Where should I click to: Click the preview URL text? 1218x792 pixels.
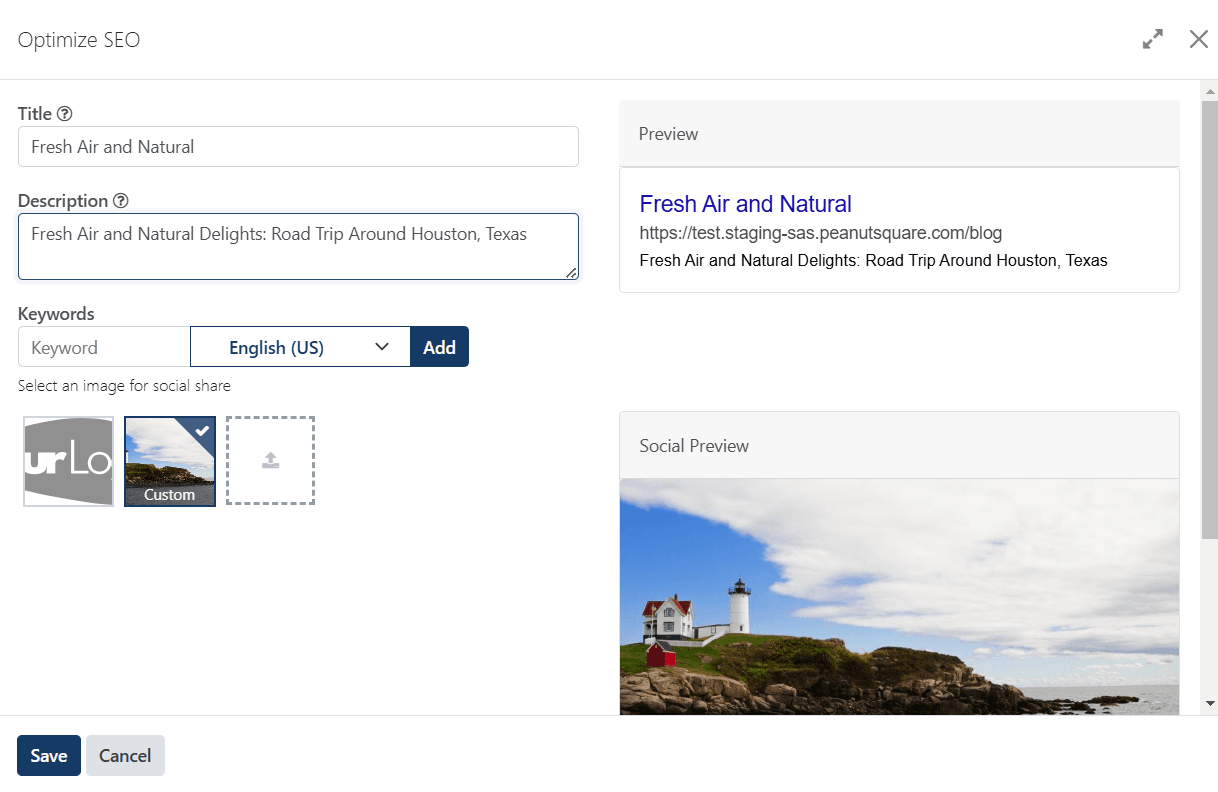[820, 233]
